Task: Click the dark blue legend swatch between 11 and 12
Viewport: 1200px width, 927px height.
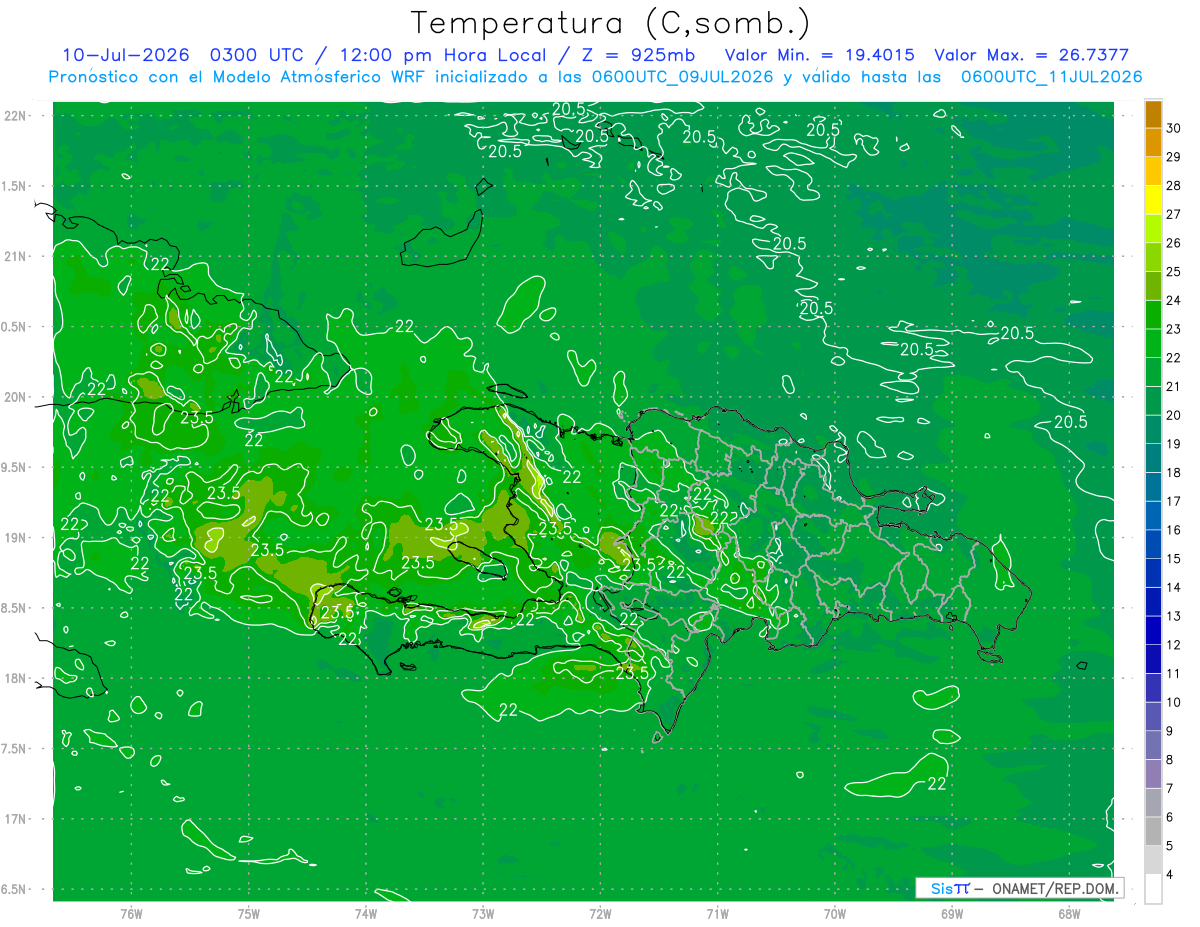Action: (x=1153, y=659)
